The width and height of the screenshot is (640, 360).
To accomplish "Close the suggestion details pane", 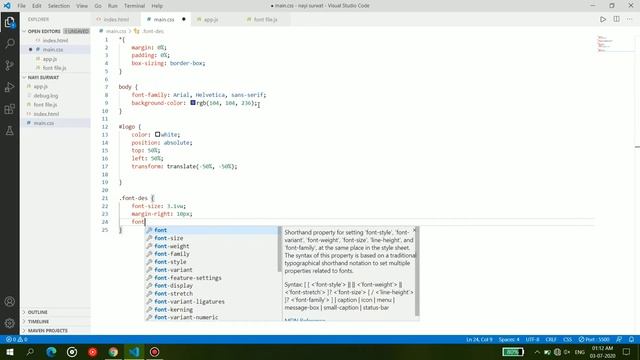I will point(415,230).
